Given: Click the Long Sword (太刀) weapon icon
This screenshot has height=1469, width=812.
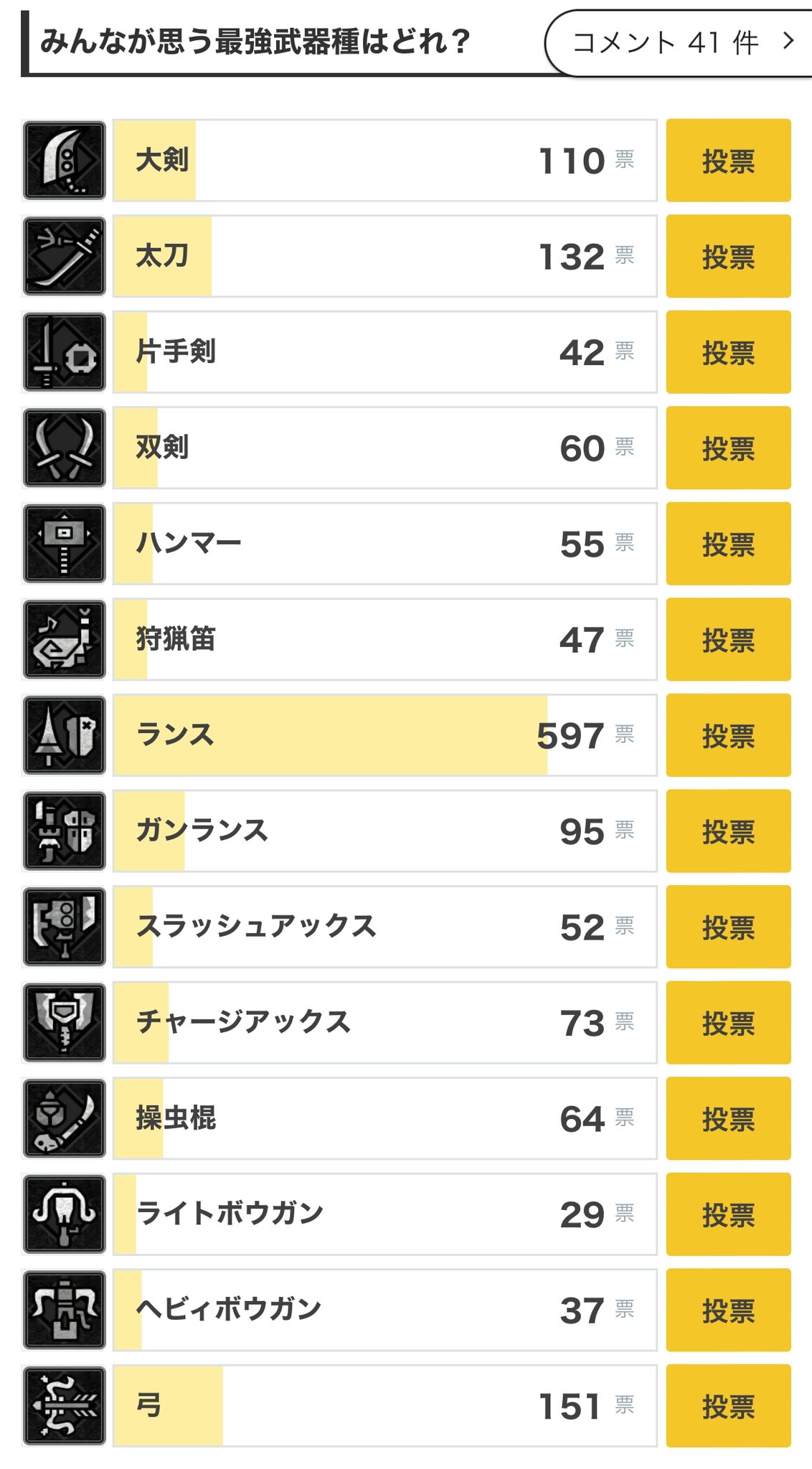Looking at the screenshot, I should (65, 256).
